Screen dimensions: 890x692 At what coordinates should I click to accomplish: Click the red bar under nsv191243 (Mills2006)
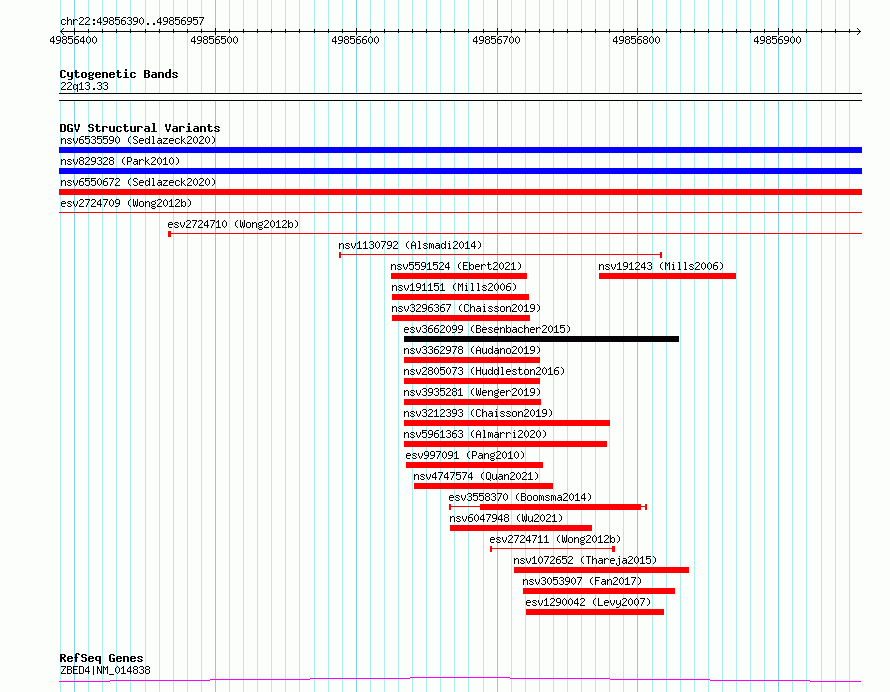click(x=668, y=276)
